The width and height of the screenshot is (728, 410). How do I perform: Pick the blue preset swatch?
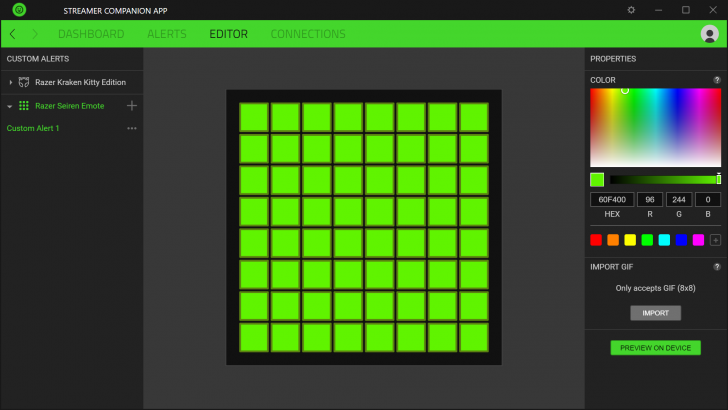pyautogui.click(x=681, y=240)
